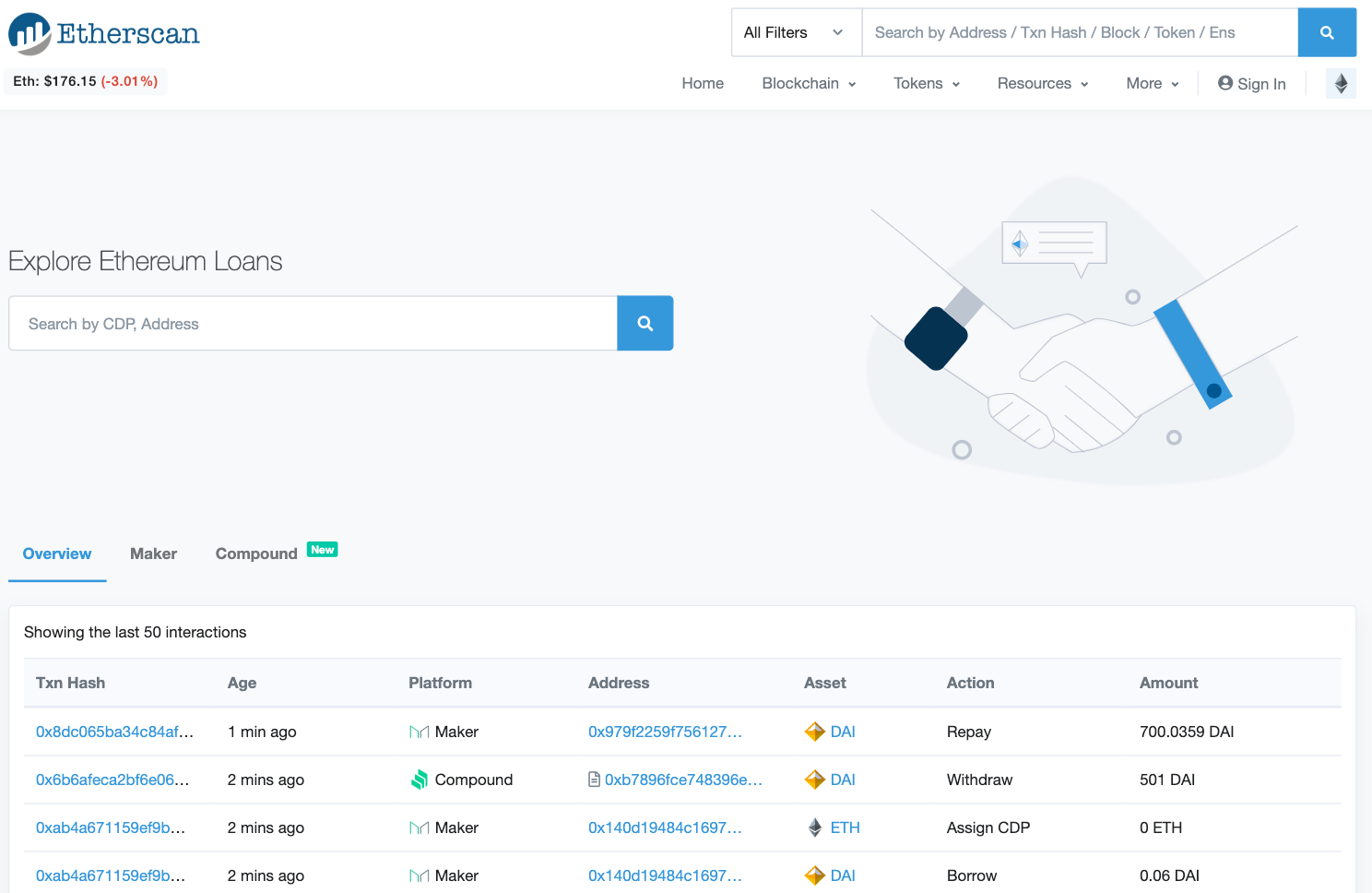
Task: Open address 0x140d19484c1697… in Assign CDP row
Action: [665, 828]
